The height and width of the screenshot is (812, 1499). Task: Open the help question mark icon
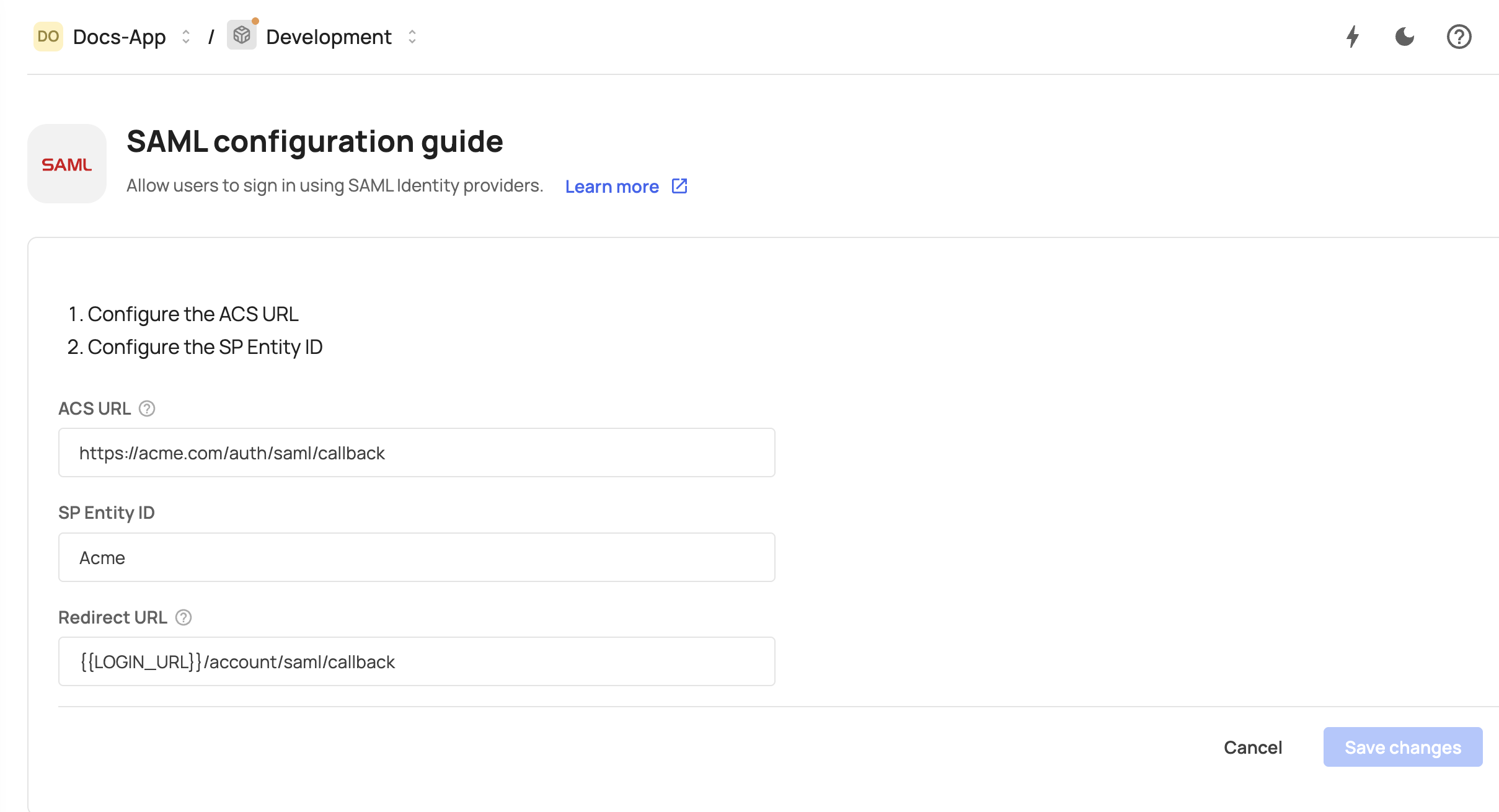(x=1459, y=37)
